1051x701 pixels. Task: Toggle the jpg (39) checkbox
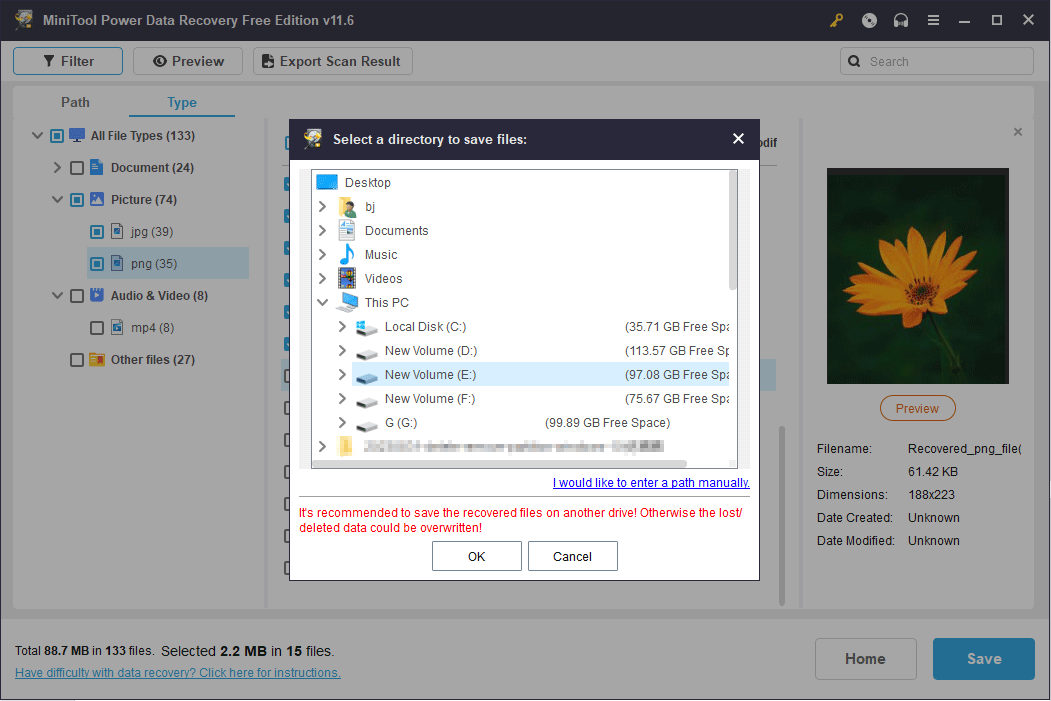point(97,232)
